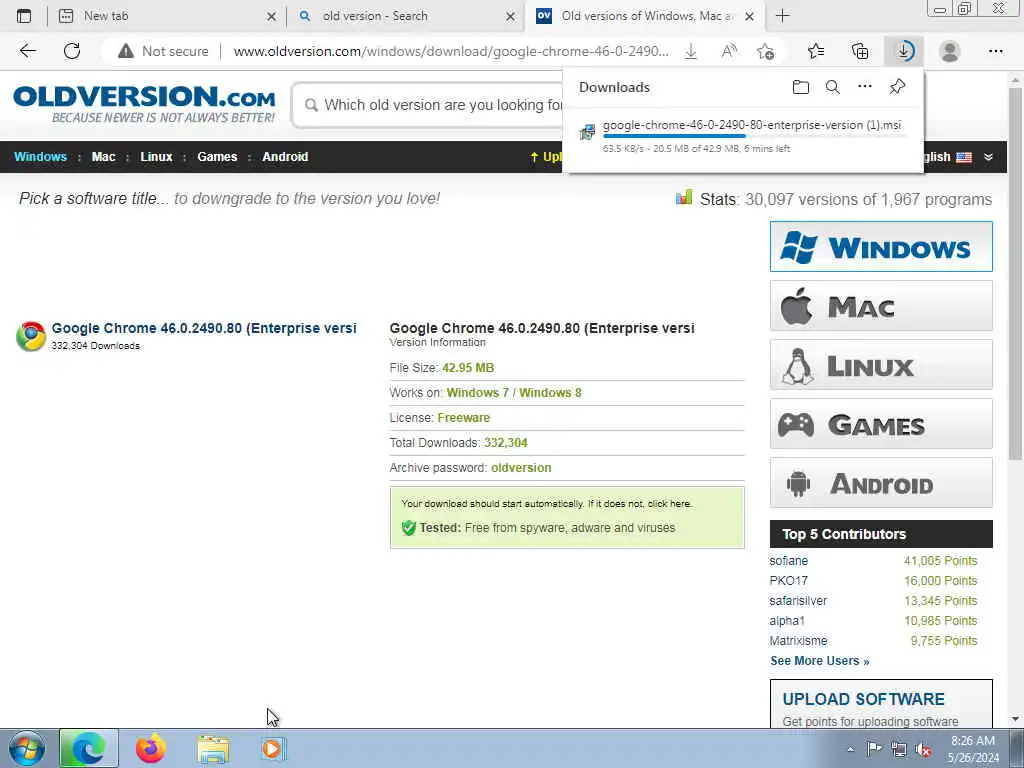Image resolution: width=1024 pixels, height=768 pixels.
Task: Click the Windows category banner
Action: [x=881, y=246]
